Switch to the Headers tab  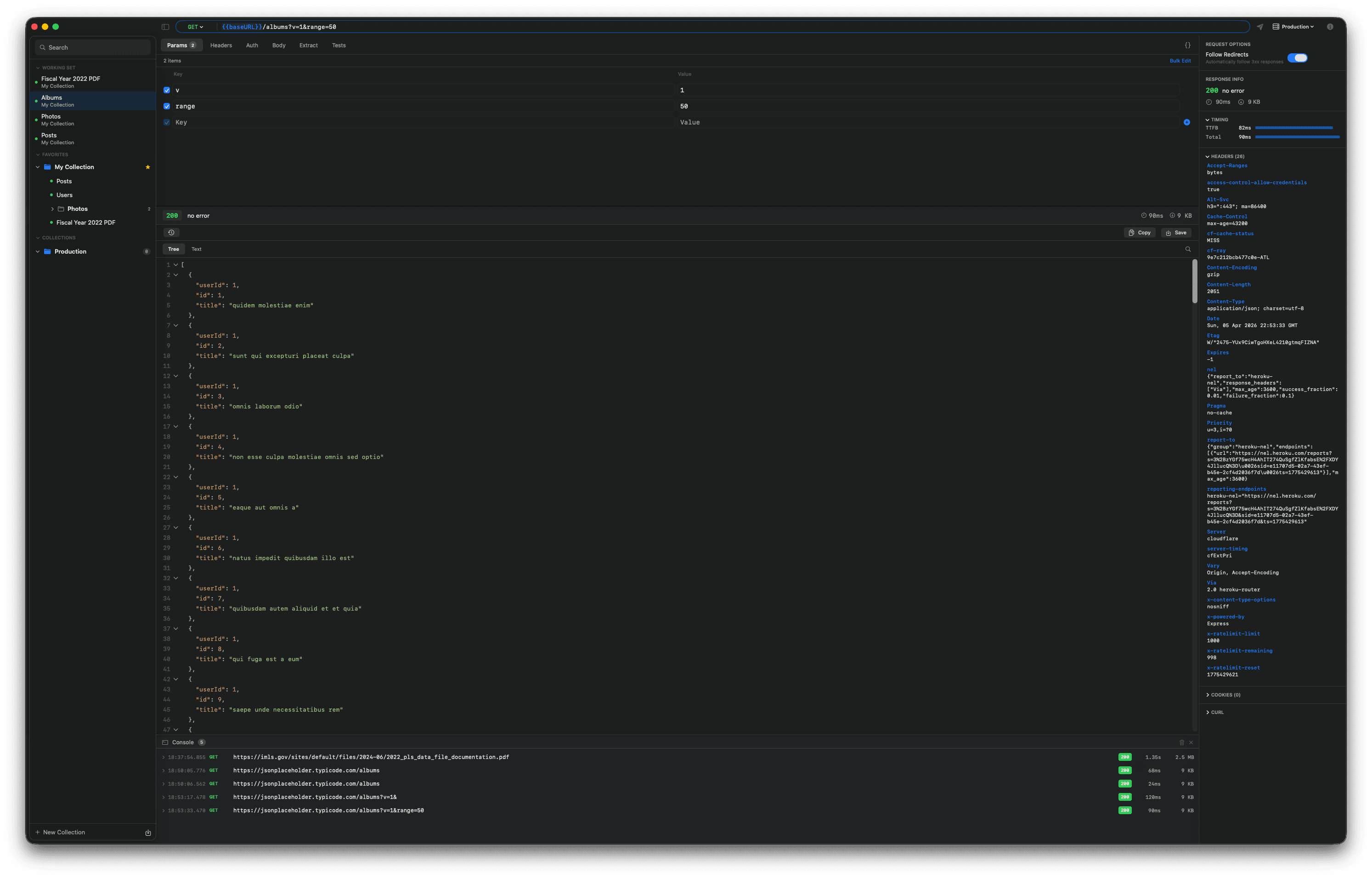coord(221,45)
